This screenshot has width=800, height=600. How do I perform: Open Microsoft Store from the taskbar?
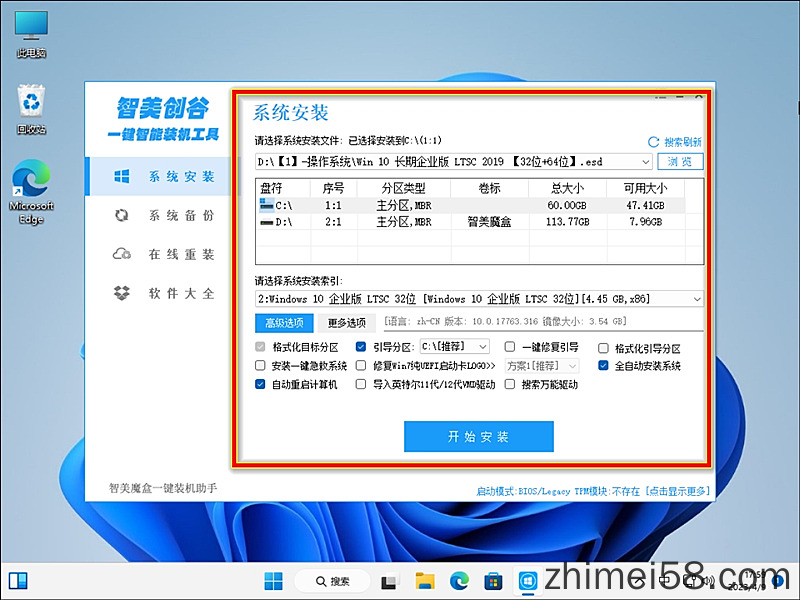tap(493, 581)
